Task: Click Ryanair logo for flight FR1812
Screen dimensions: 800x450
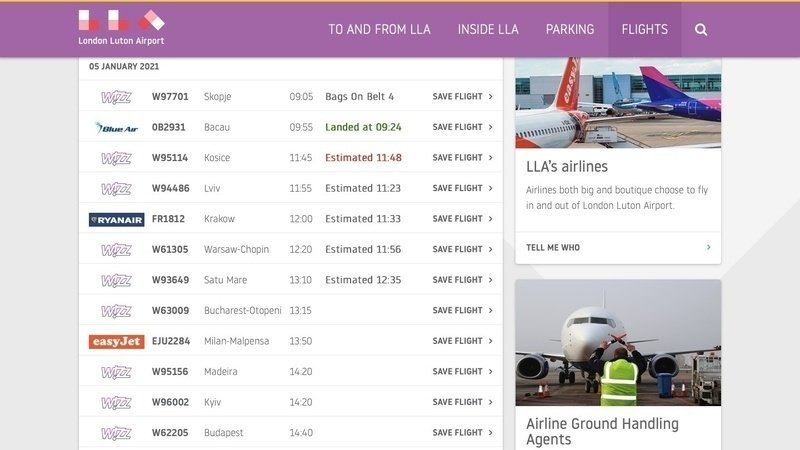Action: [116, 219]
